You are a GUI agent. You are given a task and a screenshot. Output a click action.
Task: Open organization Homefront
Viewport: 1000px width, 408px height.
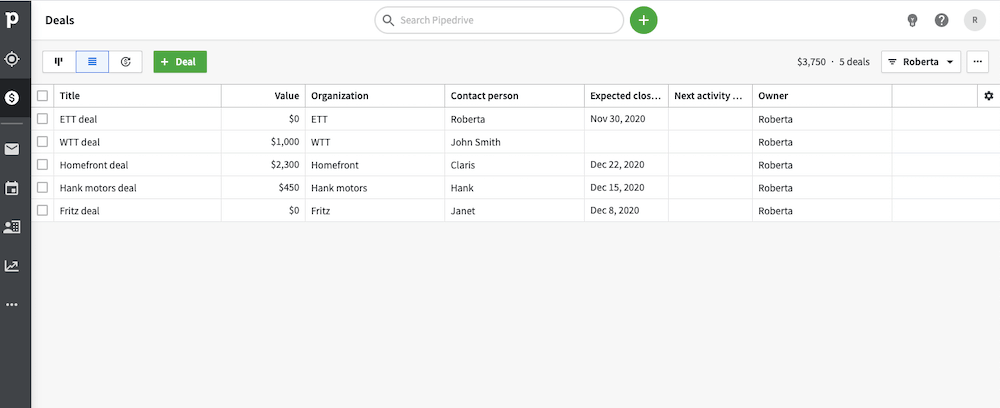(x=335, y=165)
